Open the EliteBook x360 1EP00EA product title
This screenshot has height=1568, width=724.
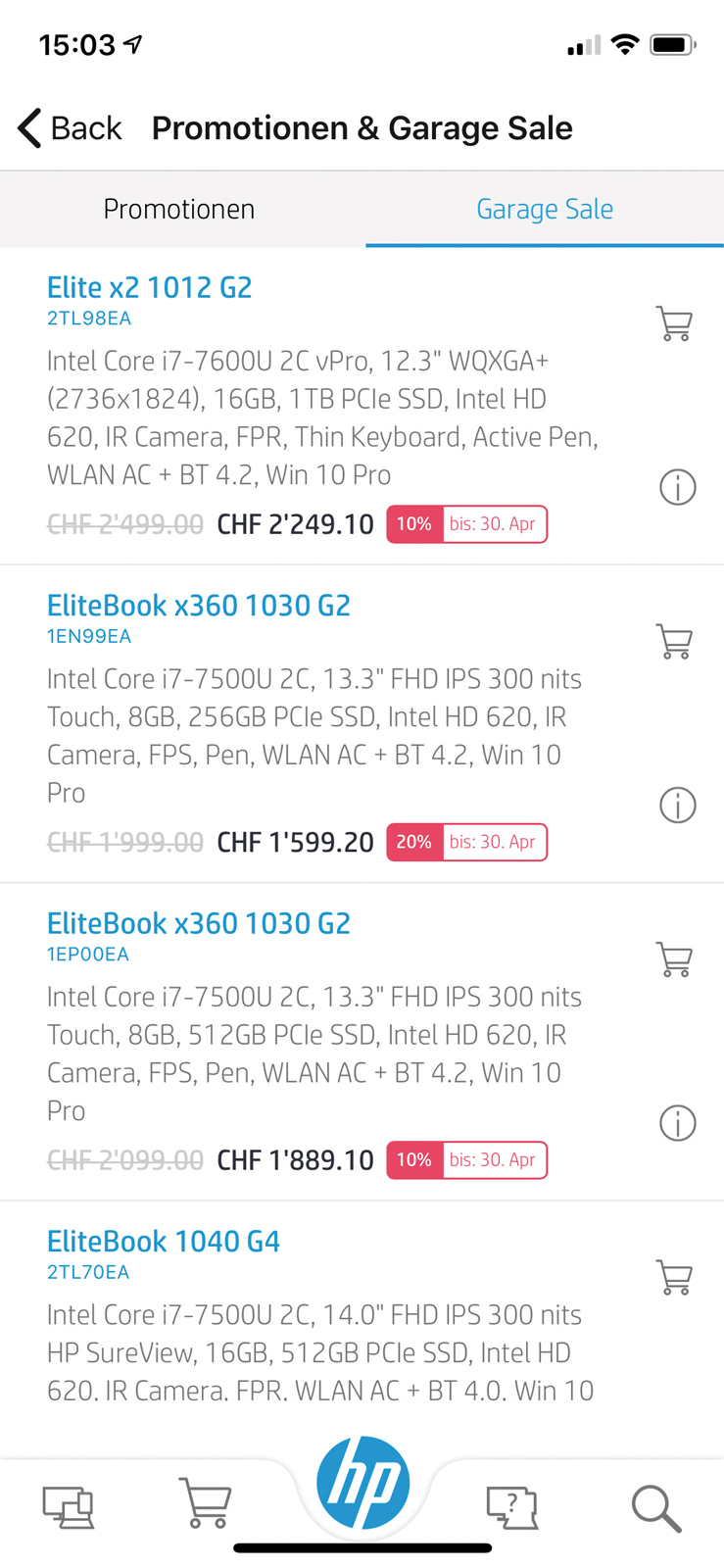coord(199,923)
